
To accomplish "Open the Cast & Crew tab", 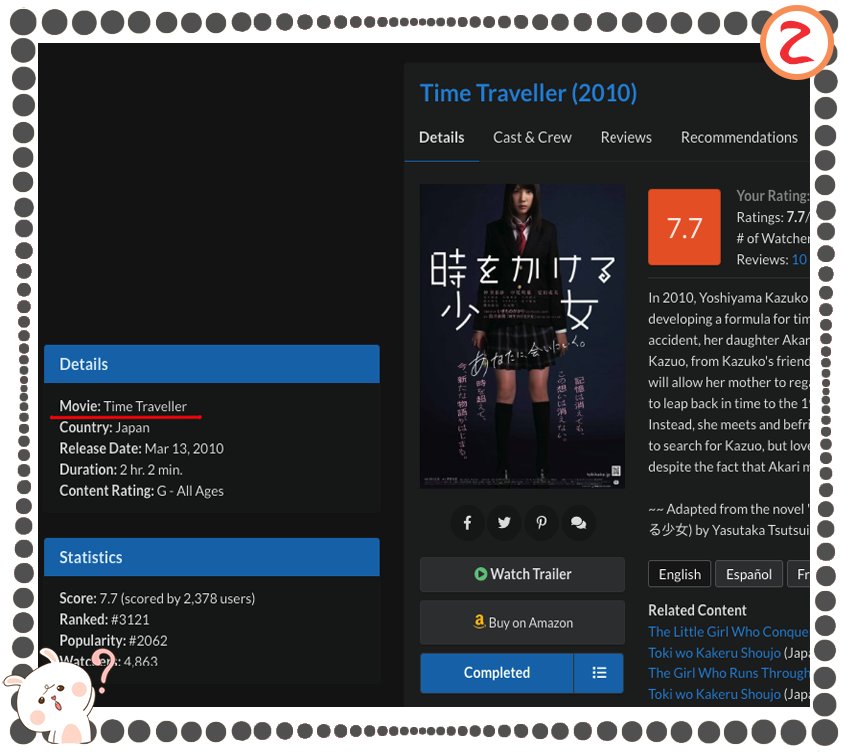I will click(532, 138).
